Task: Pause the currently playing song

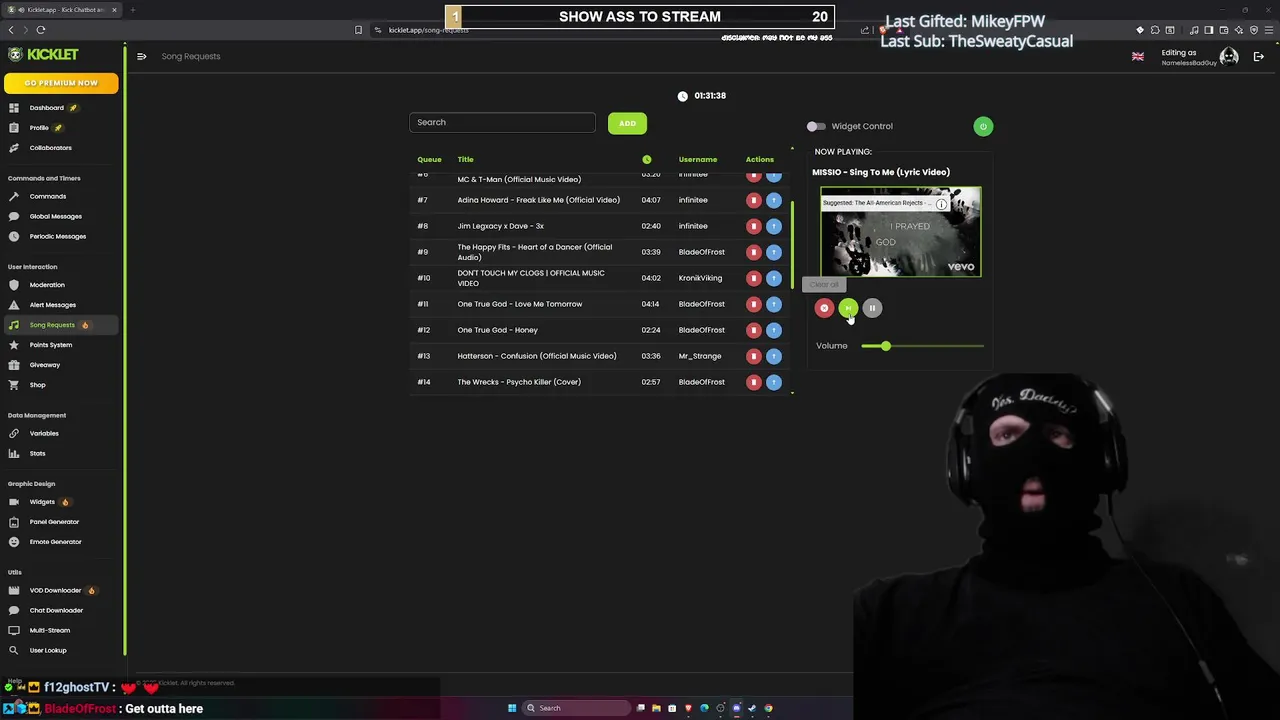Action: [x=872, y=308]
